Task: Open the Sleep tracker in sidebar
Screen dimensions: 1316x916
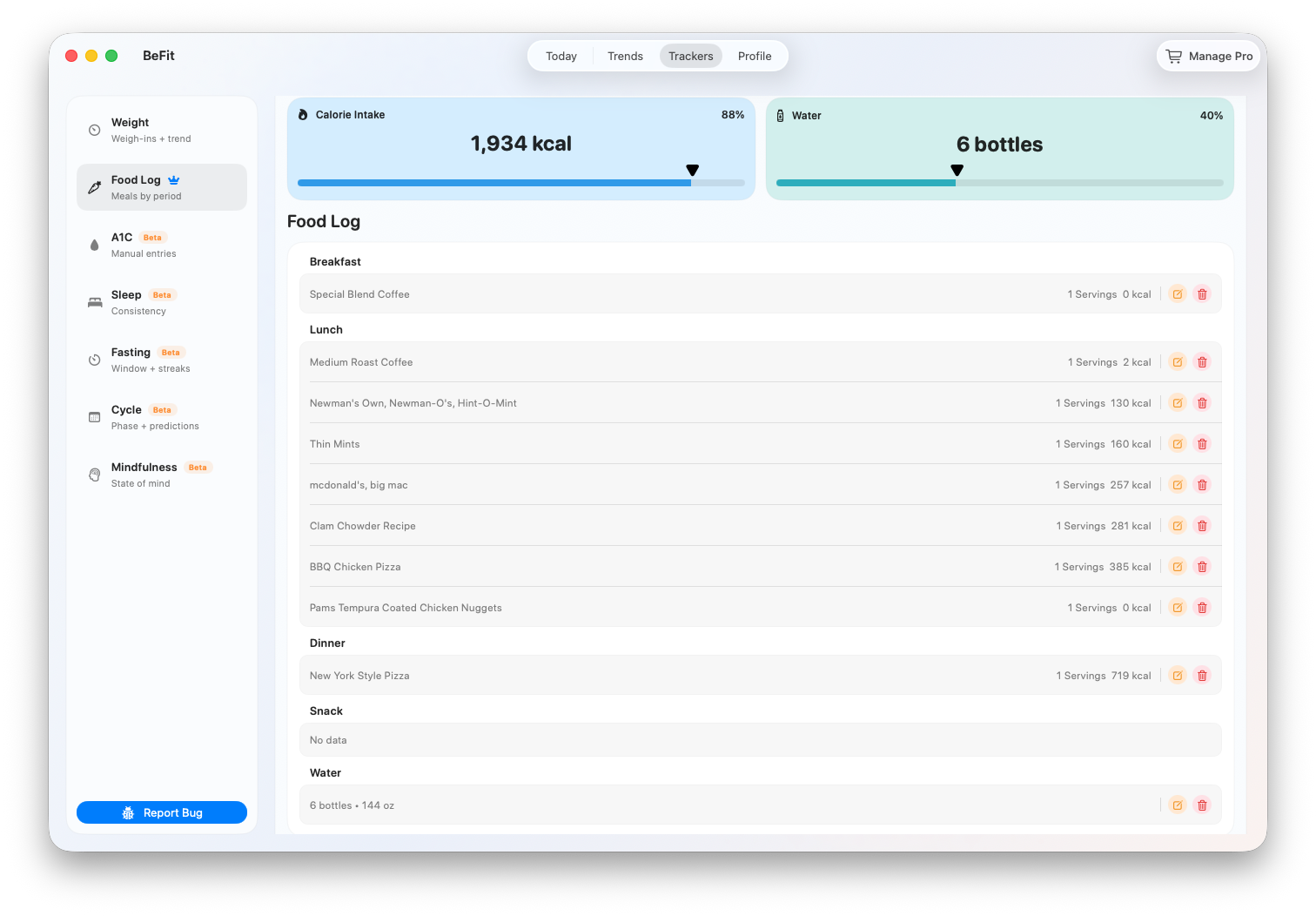Action: pos(162,302)
